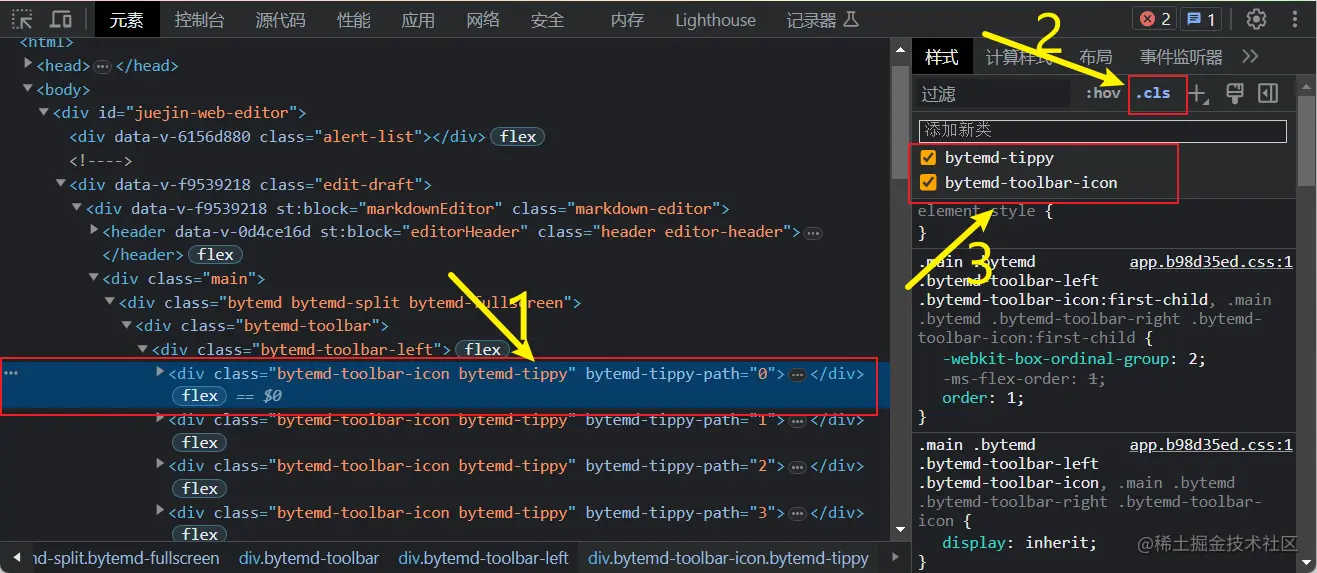
Task: Switch to the 布局 styles sub-tab
Action: point(1096,57)
